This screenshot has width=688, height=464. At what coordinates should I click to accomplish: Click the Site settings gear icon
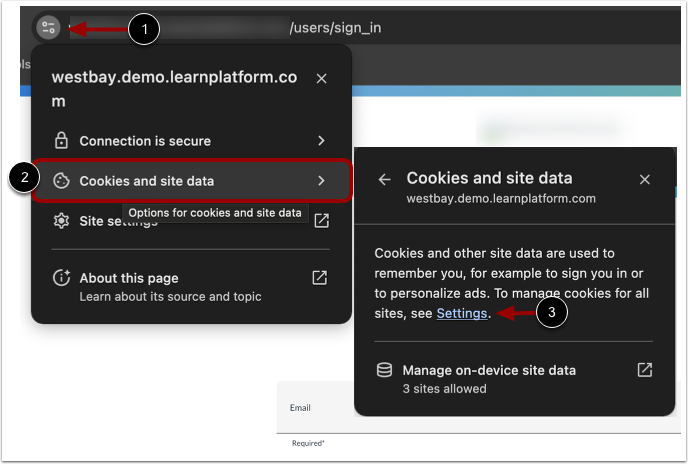tap(61, 221)
